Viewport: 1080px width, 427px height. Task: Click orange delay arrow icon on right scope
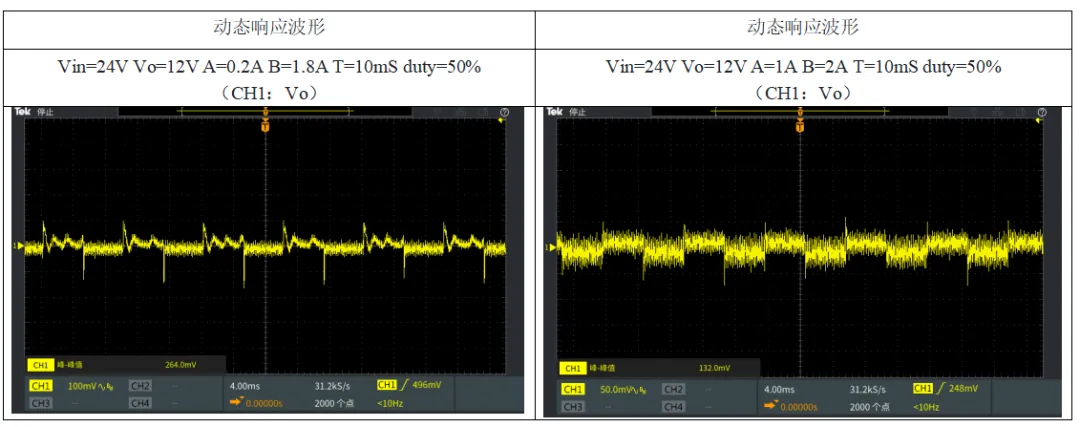[x=771, y=406]
